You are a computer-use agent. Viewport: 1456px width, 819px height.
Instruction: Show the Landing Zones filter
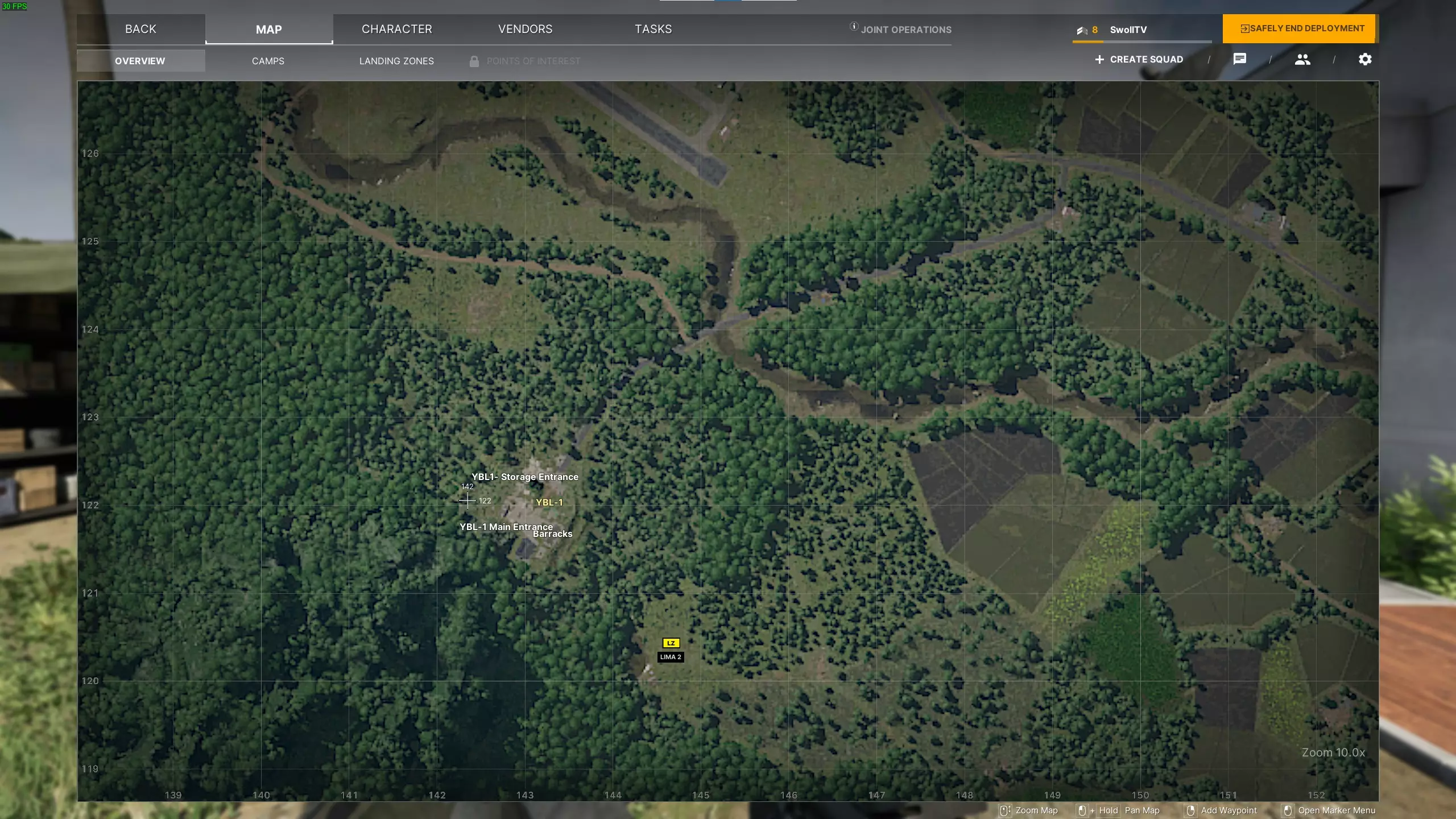[396, 61]
